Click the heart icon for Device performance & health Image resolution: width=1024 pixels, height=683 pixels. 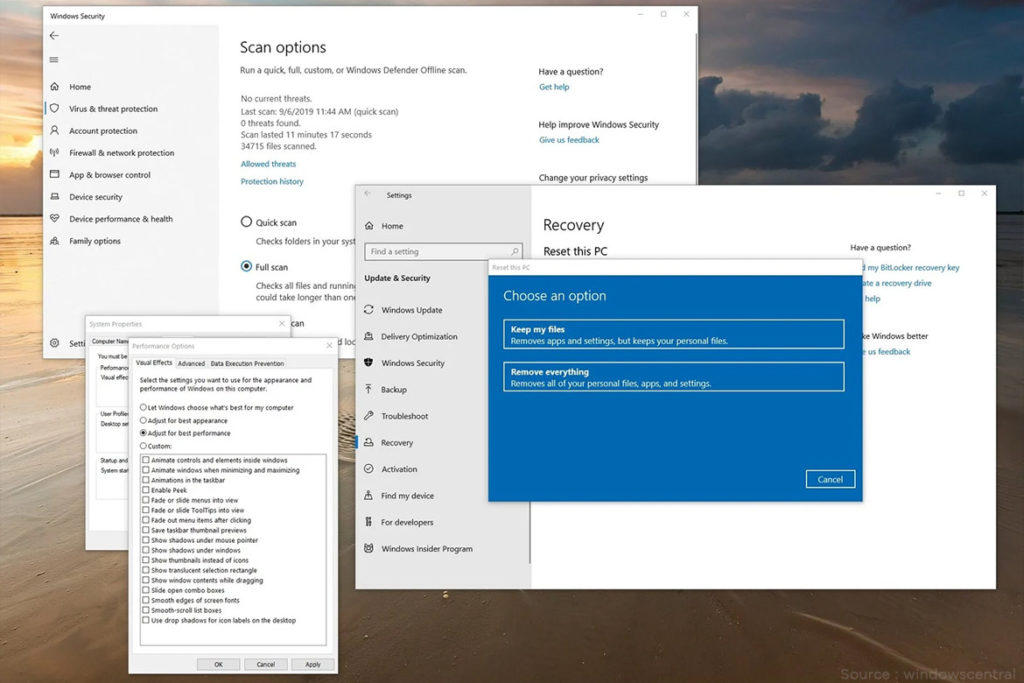tap(55, 218)
